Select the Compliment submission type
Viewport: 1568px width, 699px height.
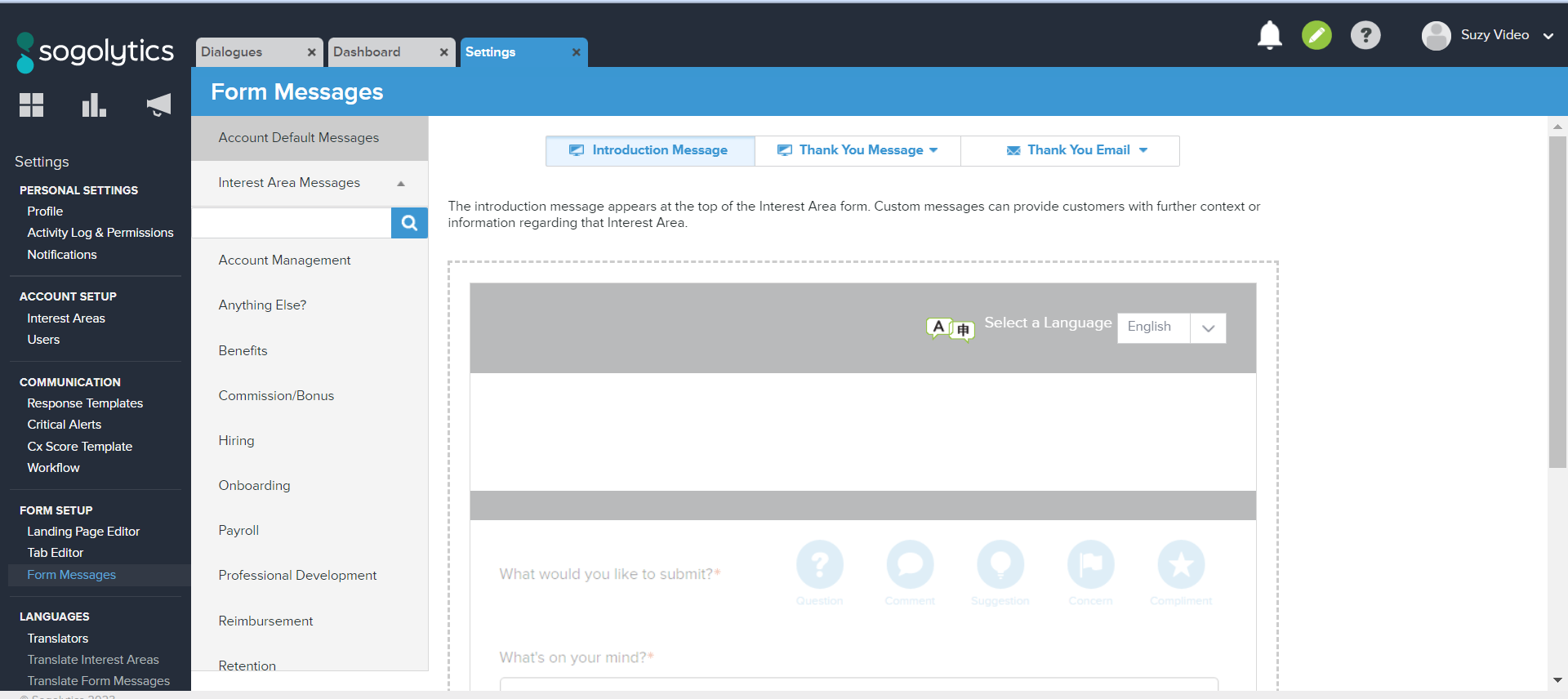click(1180, 565)
